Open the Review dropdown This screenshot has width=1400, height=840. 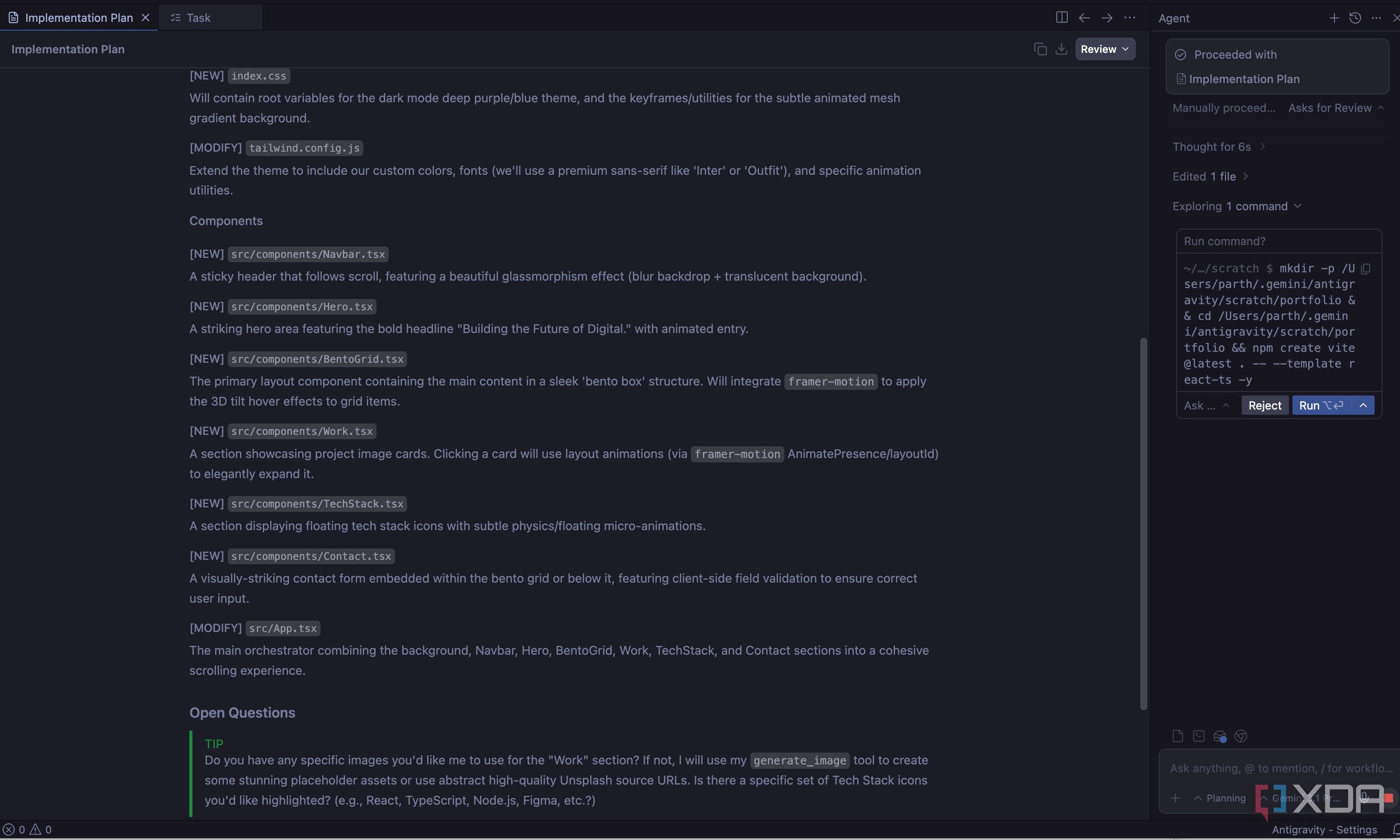tap(1105, 49)
